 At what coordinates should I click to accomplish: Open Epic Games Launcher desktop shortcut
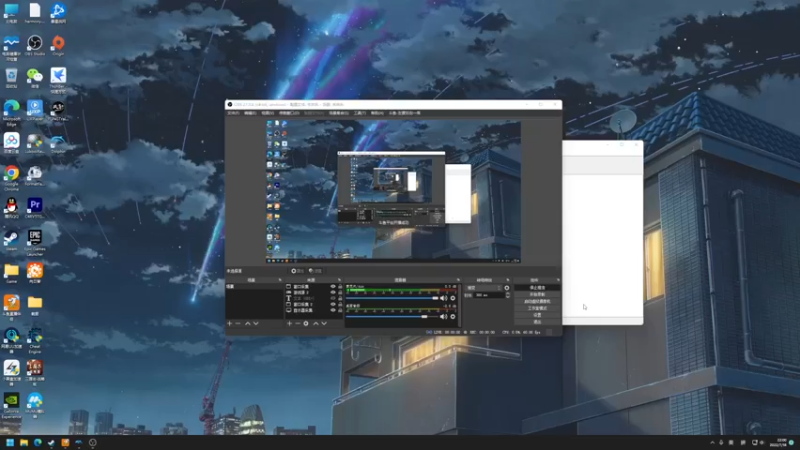pos(35,242)
